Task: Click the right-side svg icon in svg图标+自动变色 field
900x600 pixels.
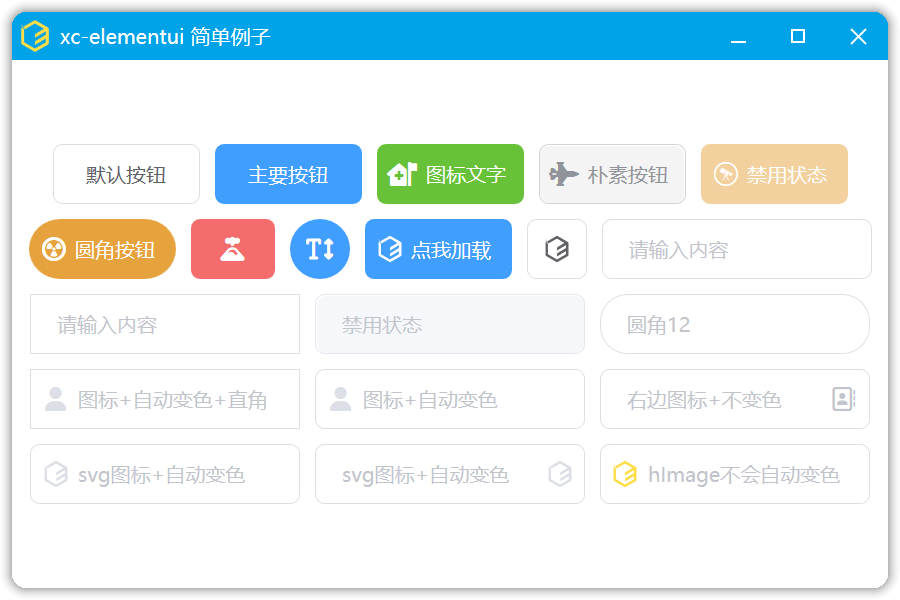Action: tap(560, 474)
